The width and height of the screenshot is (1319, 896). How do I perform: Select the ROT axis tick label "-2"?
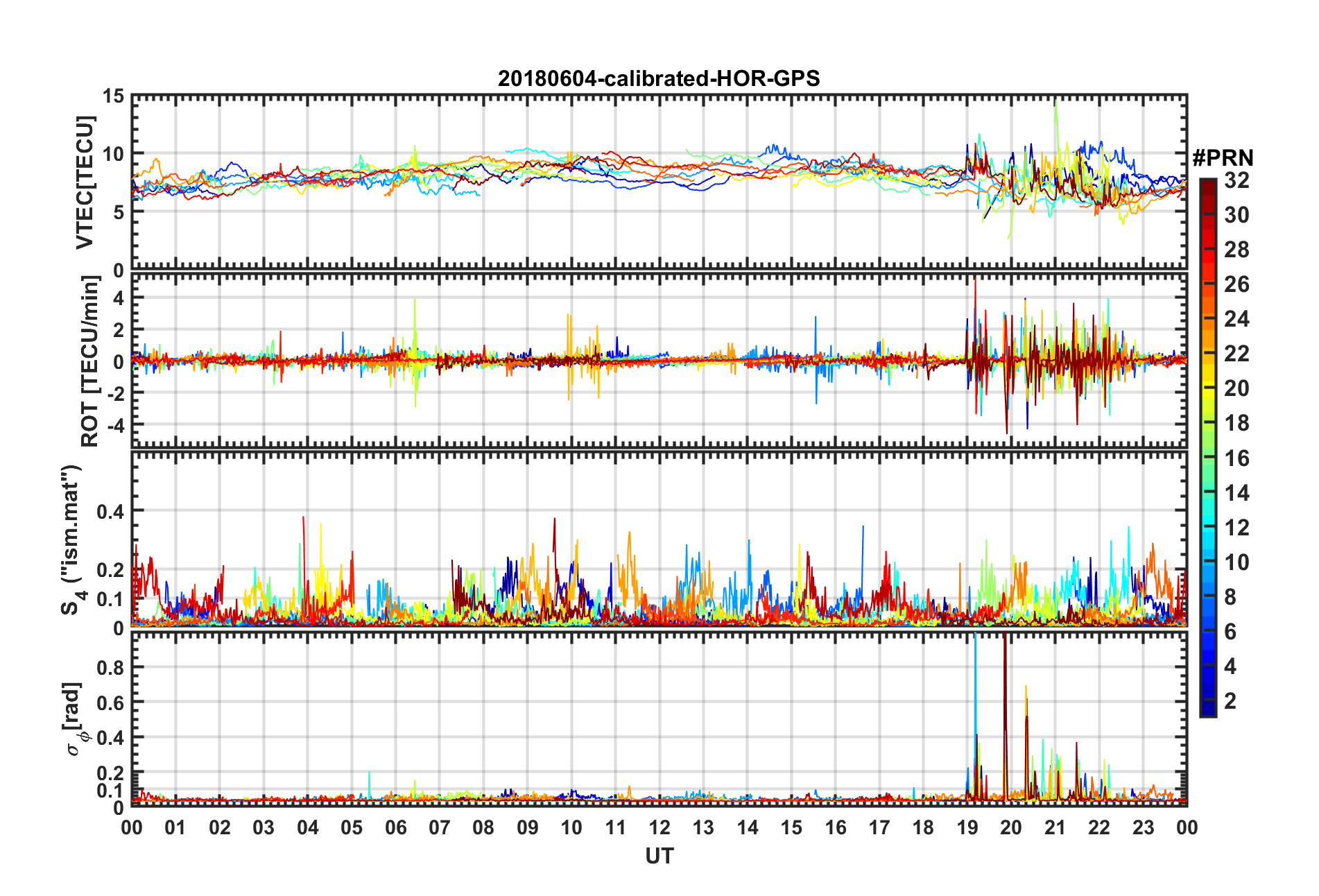[115, 393]
